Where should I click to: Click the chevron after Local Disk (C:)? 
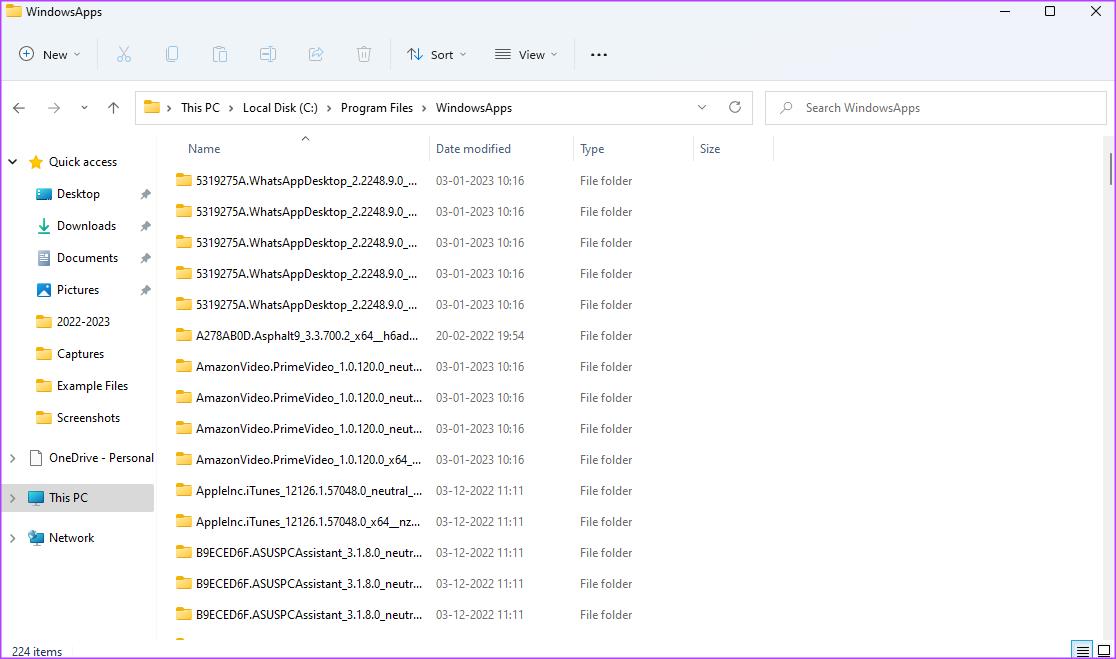[329, 108]
